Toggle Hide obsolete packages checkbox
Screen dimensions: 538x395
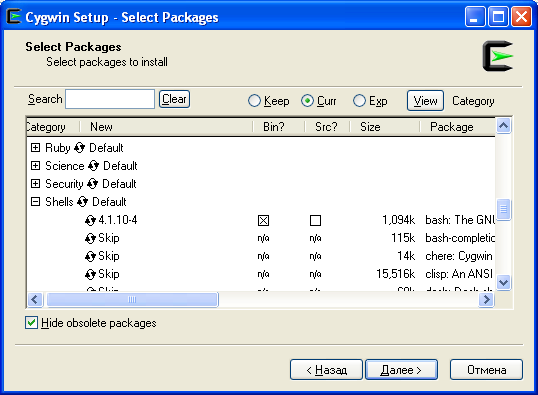pyautogui.click(x=31, y=323)
